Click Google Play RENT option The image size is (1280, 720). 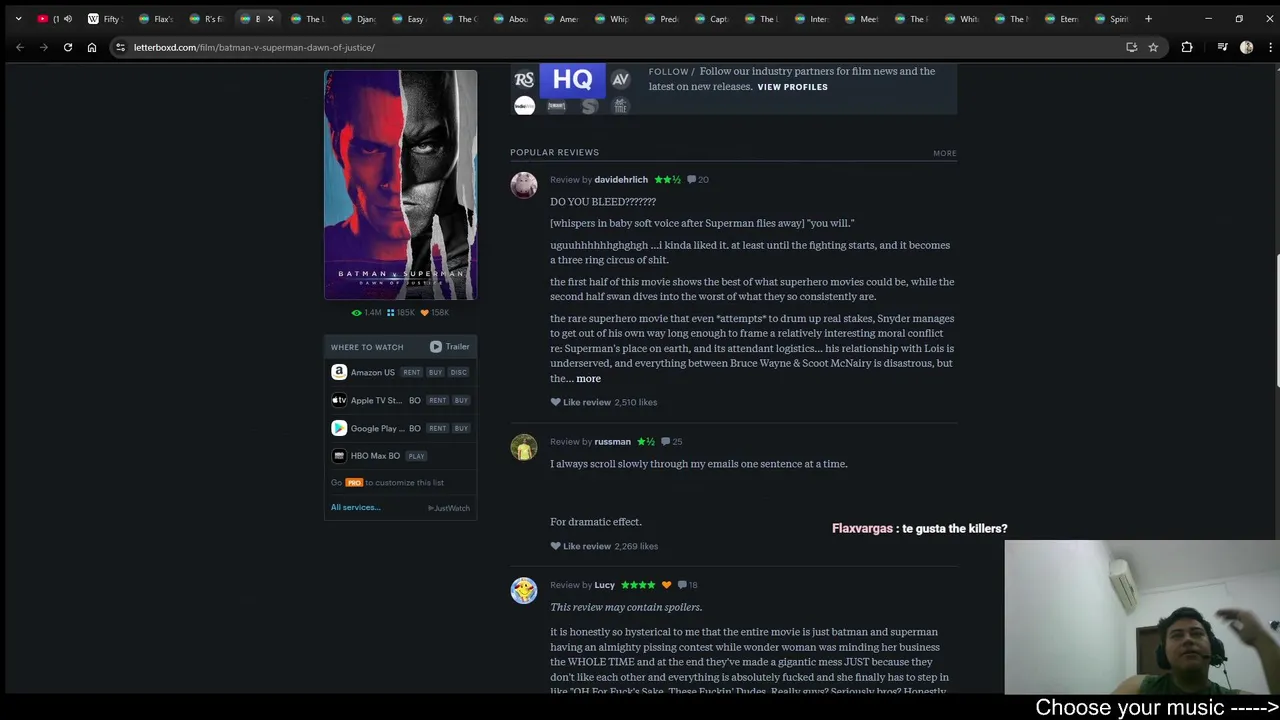[437, 429]
